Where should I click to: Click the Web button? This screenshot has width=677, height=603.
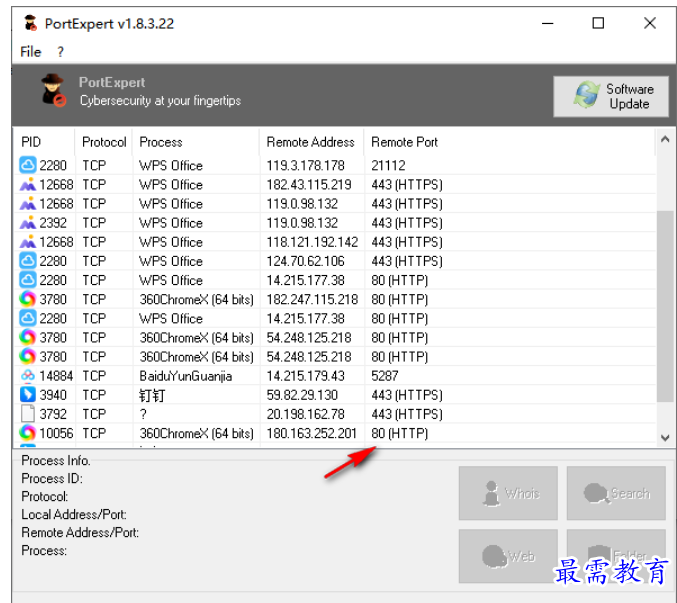point(508,556)
